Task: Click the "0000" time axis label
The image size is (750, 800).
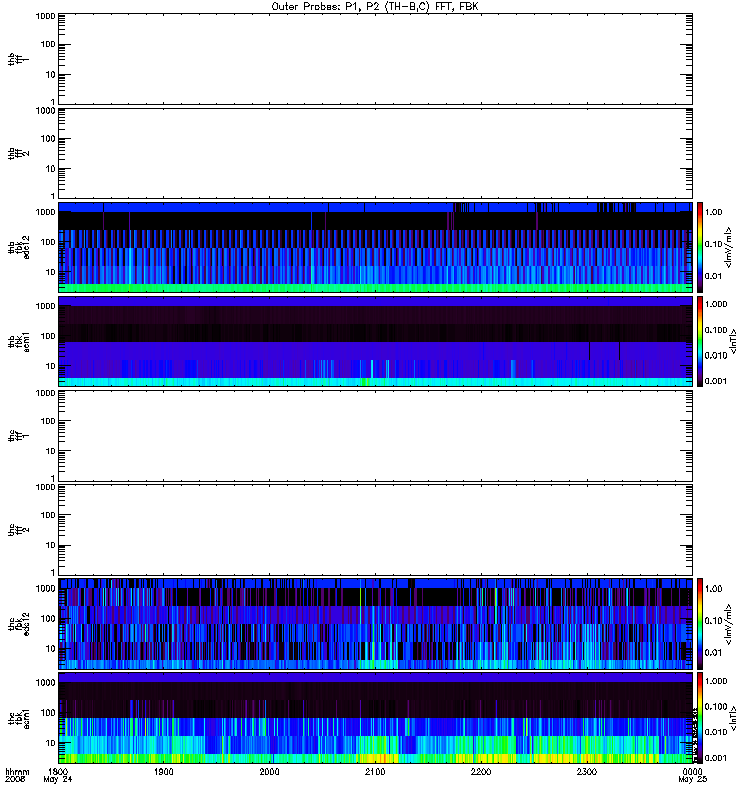Action: pyautogui.click(x=692, y=771)
